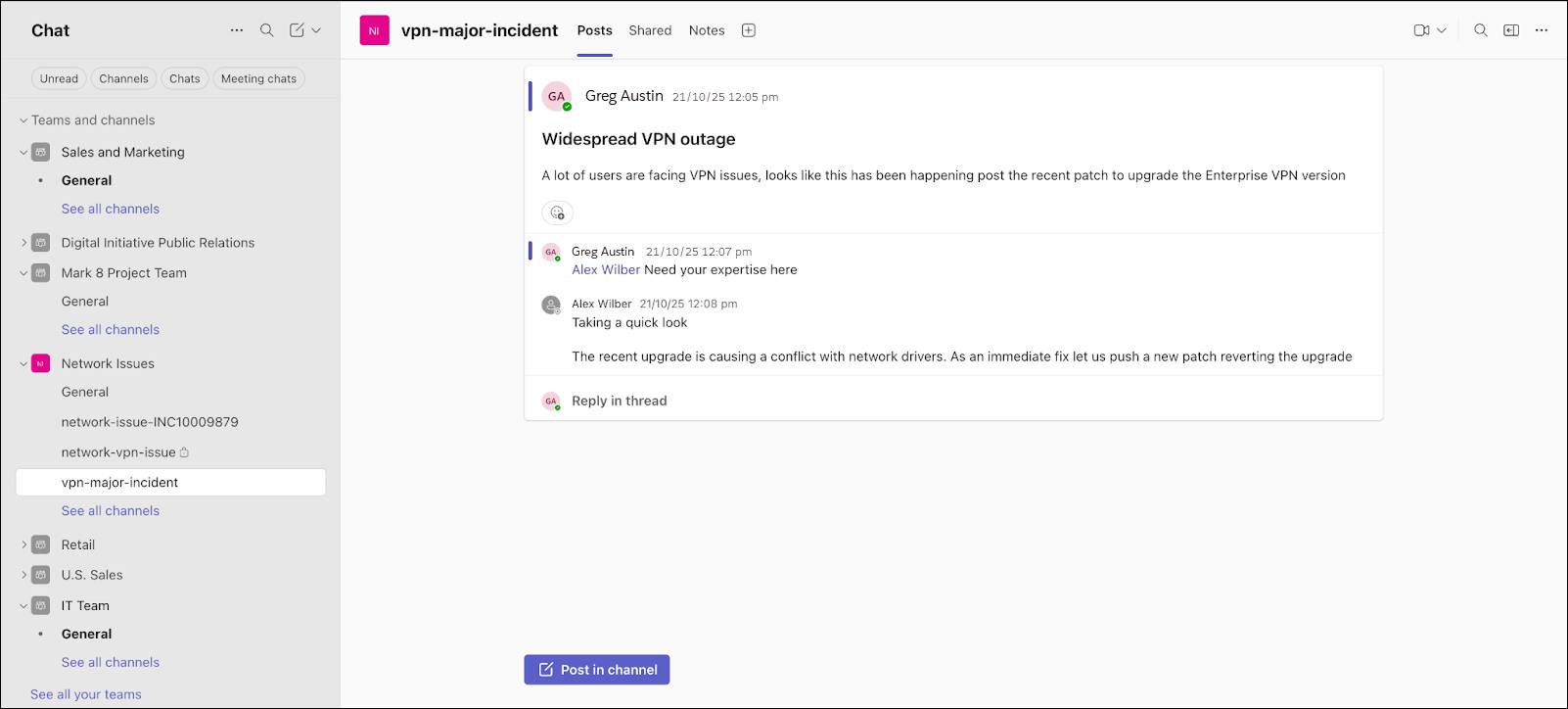Add a new tab with plus icon
Screen dimensions: 1568x709
coord(749,30)
